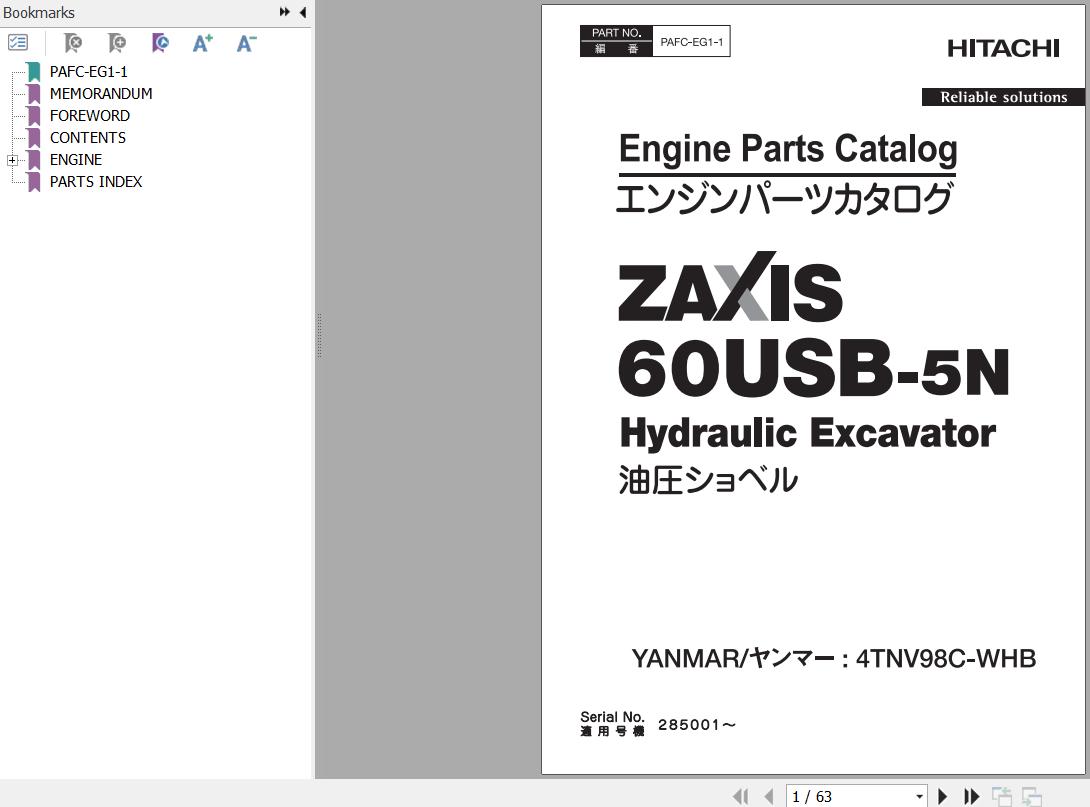This screenshot has height=807, width=1090.
Task: Click the panel splitter handle
Action: click(319, 336)
